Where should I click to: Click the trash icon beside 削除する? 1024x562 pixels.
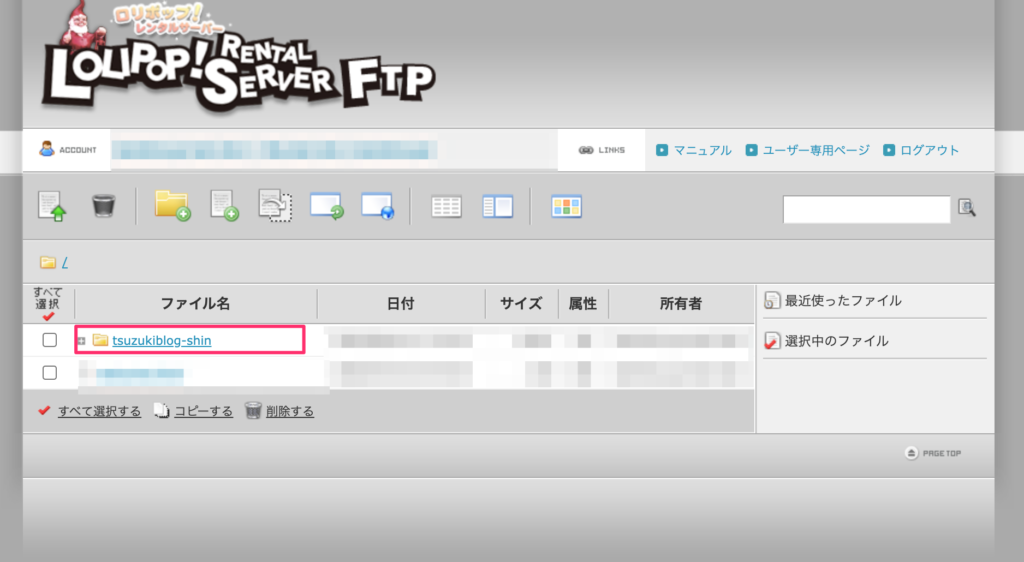[253, 411]
